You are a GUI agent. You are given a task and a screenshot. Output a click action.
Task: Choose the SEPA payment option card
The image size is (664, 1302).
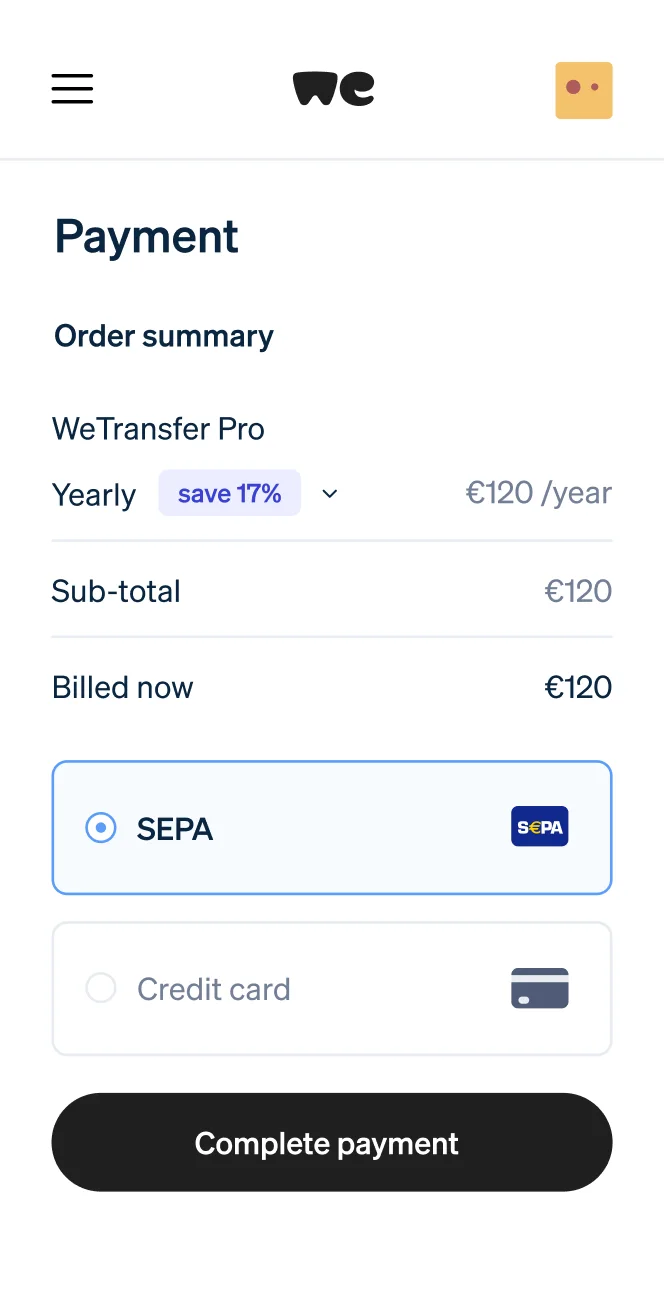click(332, 828)
